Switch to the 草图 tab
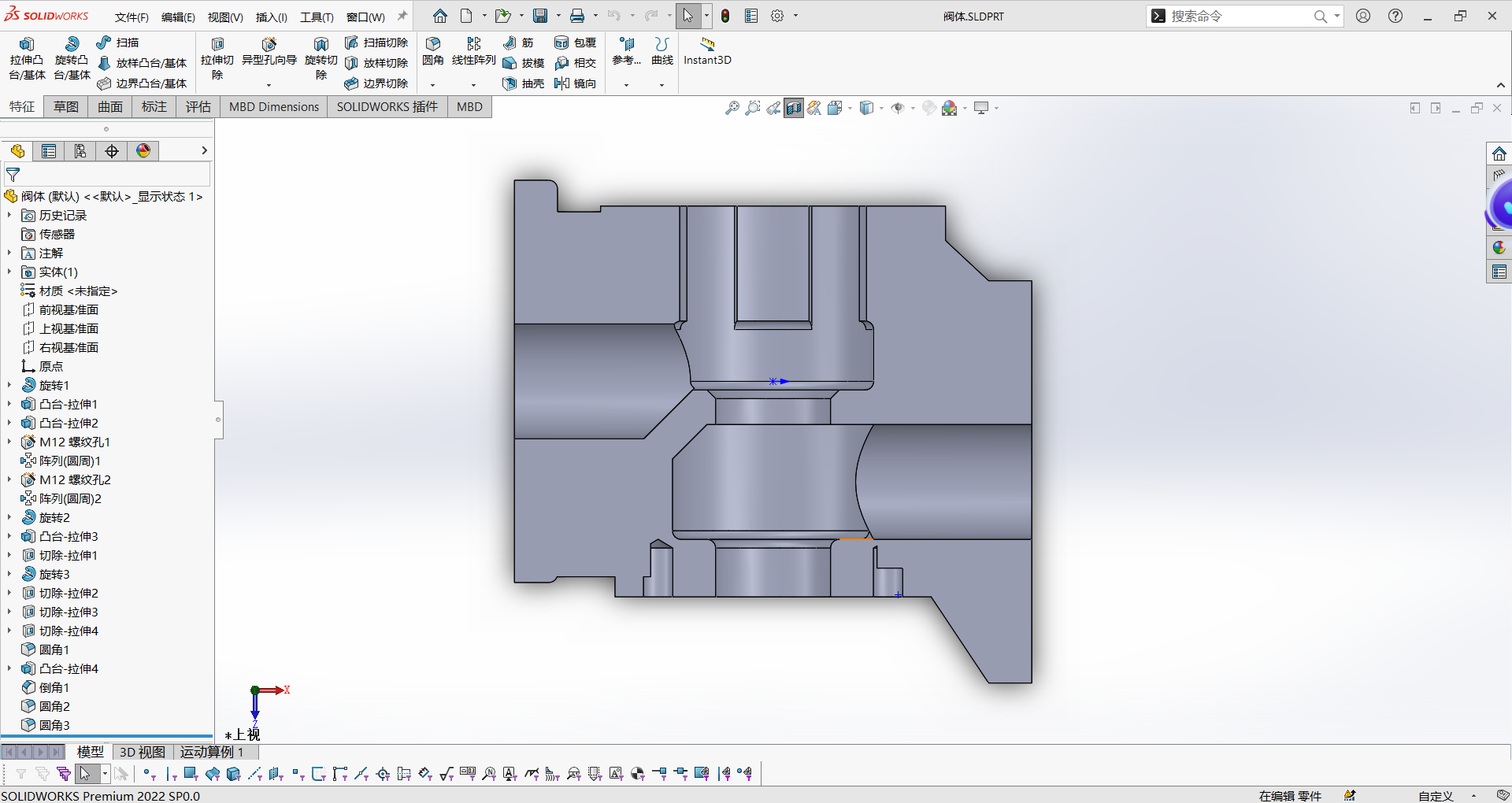 click(x=66, y=107)
